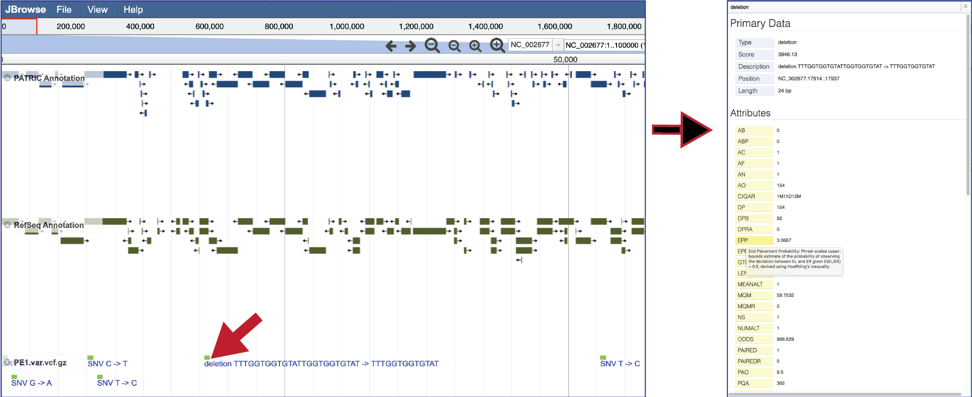Click the AF attribute label
Screen dimensions: 972x397
pyautogui.click(x=754, y=163)
